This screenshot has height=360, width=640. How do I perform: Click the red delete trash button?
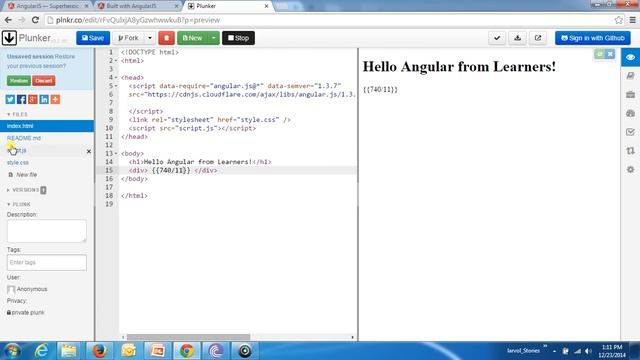pos(167,38)
